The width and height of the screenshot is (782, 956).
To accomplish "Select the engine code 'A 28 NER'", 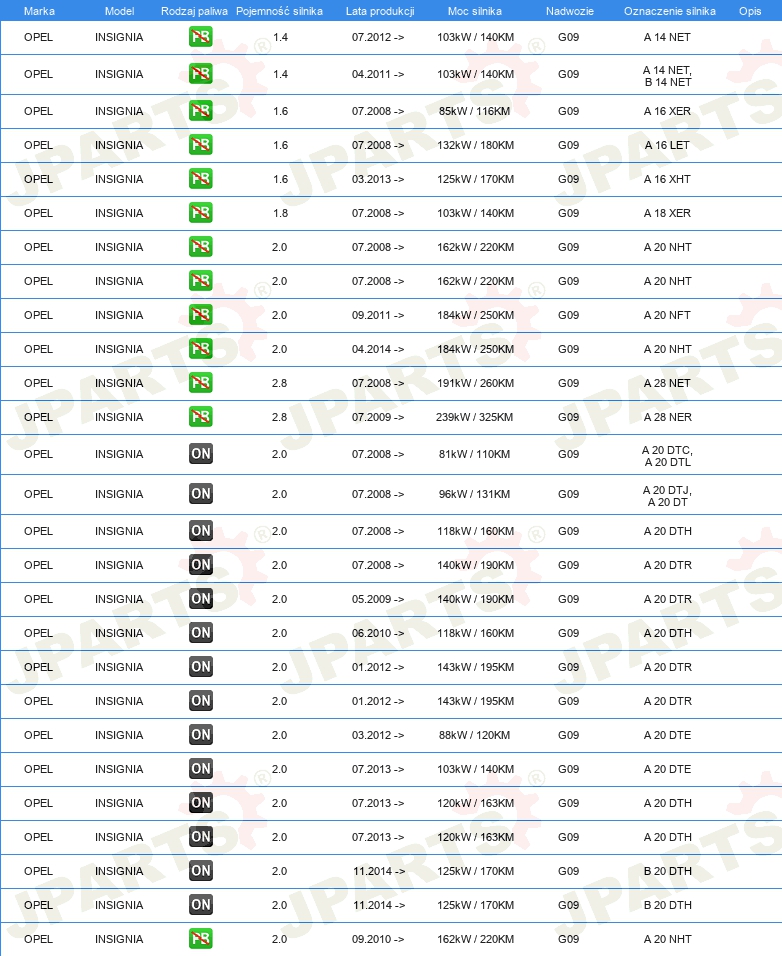I will (x=667, y=418).
